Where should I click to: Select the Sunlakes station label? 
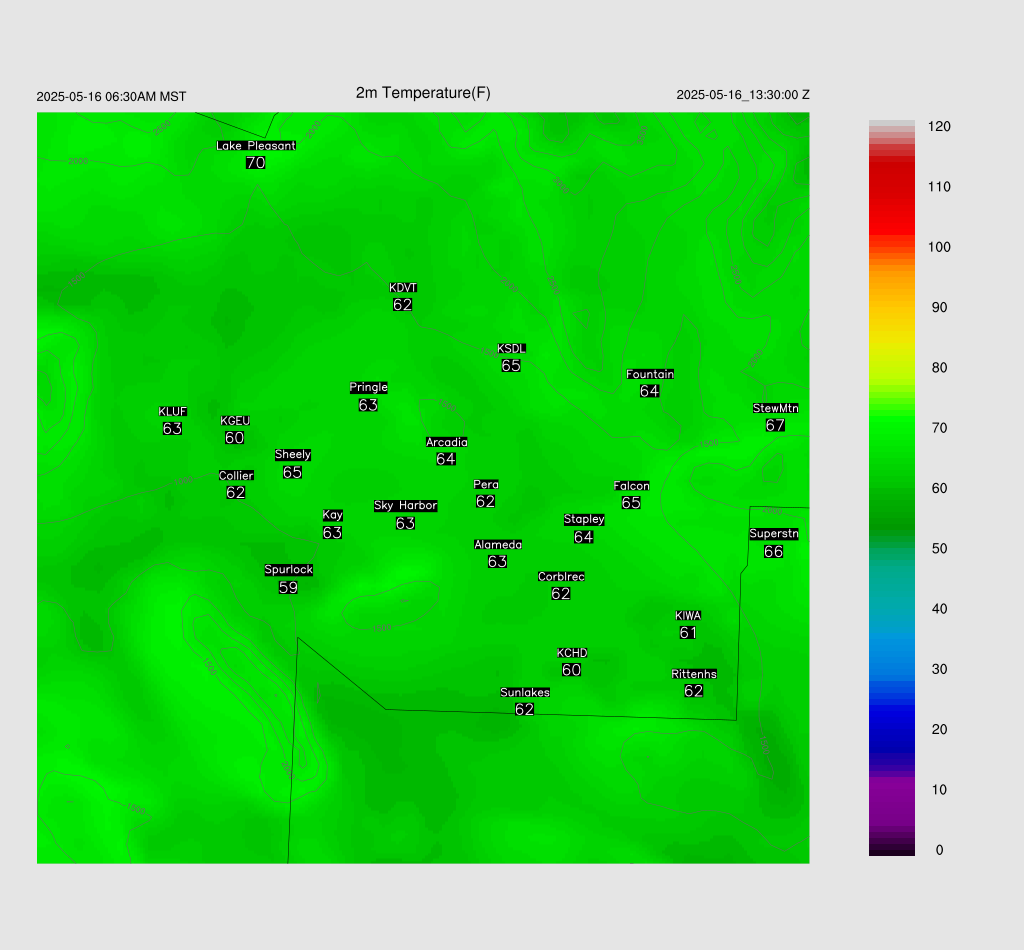click(525, 693)
